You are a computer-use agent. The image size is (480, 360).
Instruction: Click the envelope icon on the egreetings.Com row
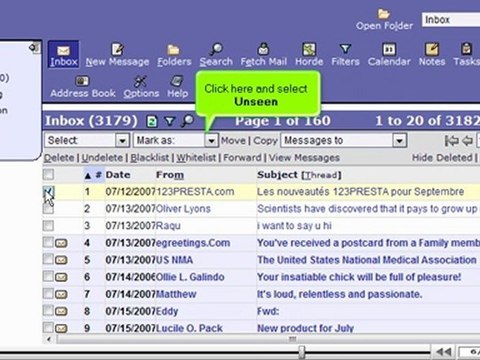pyautogui.click(x=61, y=243)
